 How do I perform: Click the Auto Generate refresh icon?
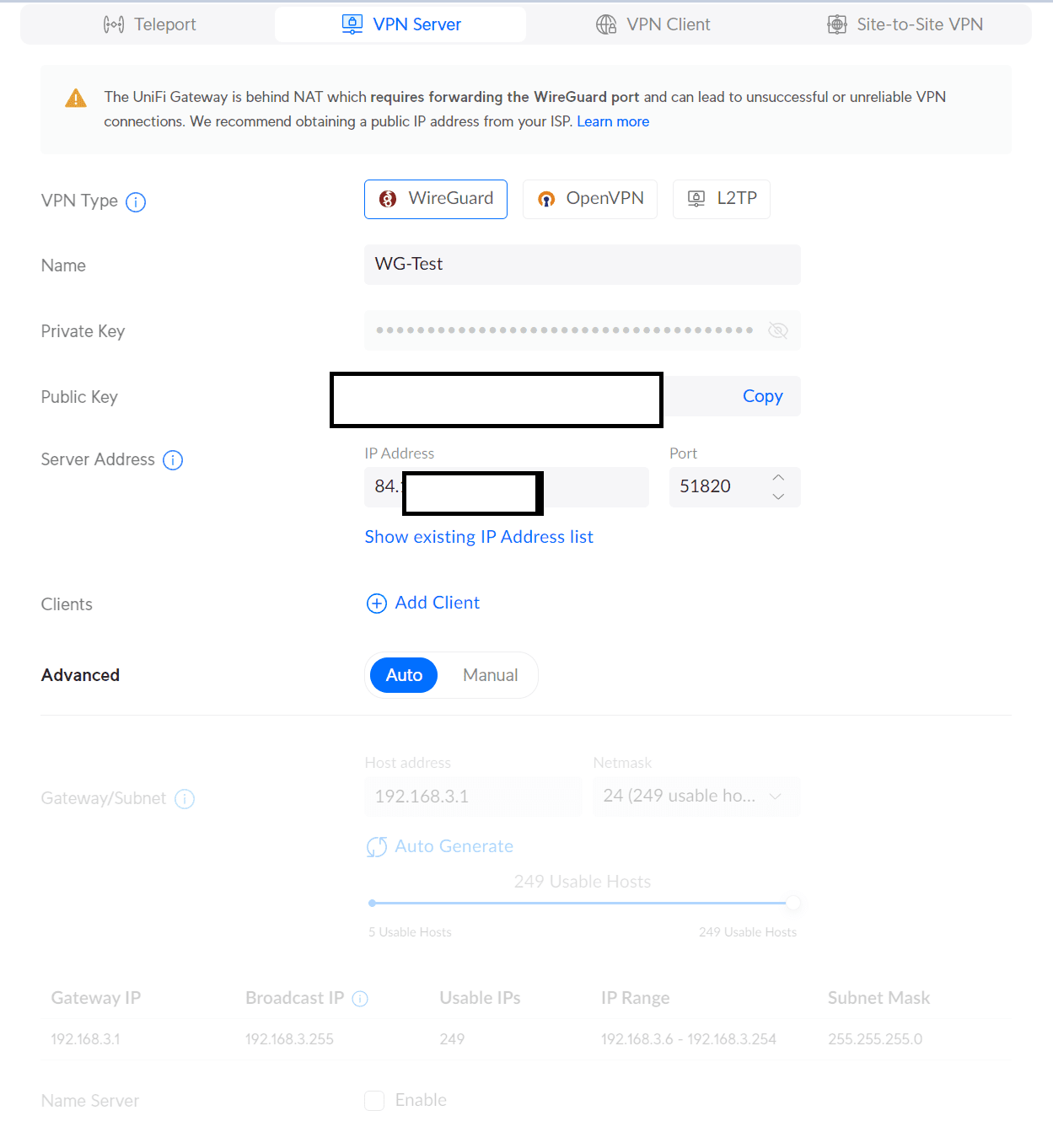pyautogui.click(x=377, y=847)
